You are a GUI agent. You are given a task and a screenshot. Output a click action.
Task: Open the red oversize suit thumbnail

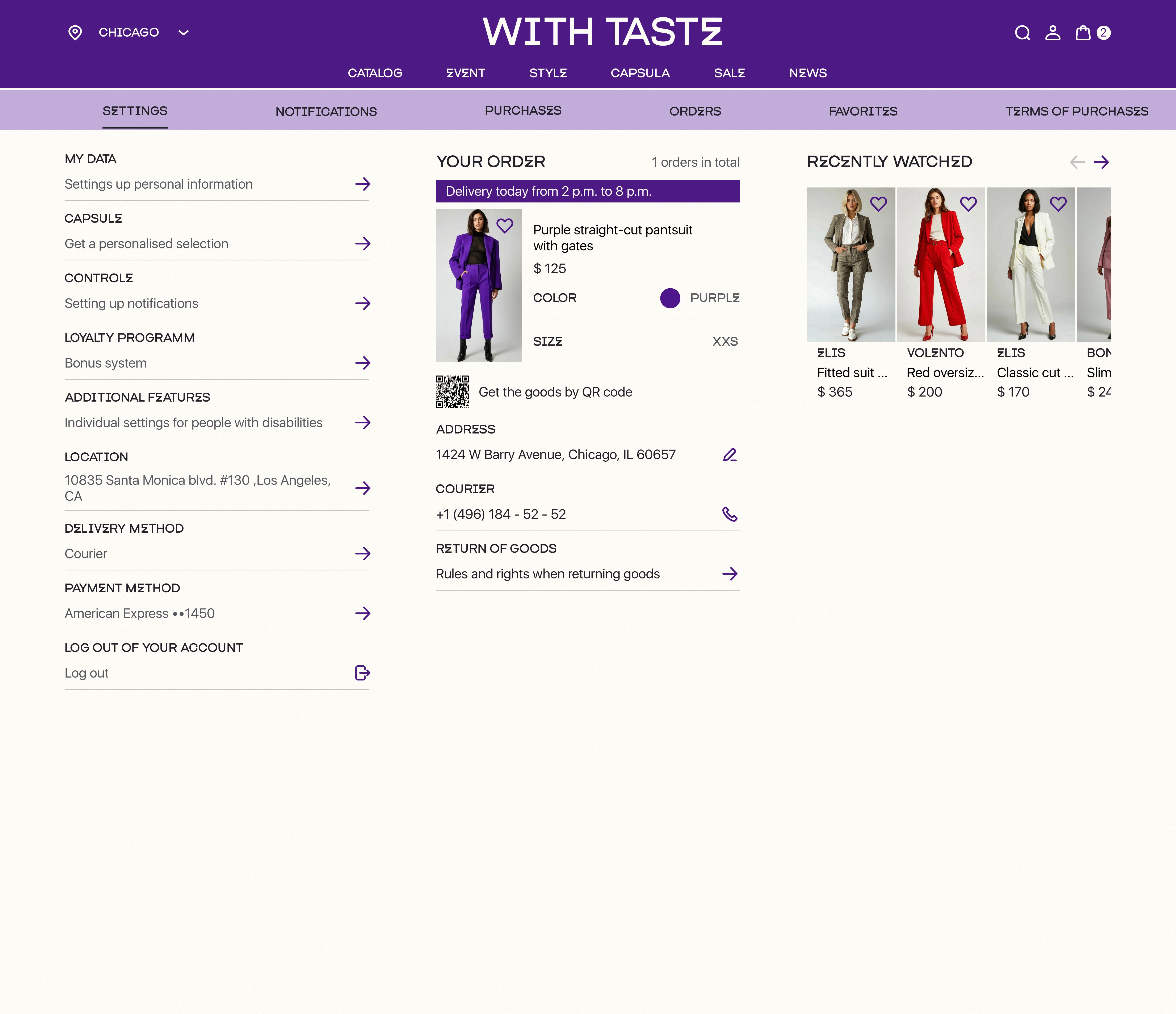941,265
